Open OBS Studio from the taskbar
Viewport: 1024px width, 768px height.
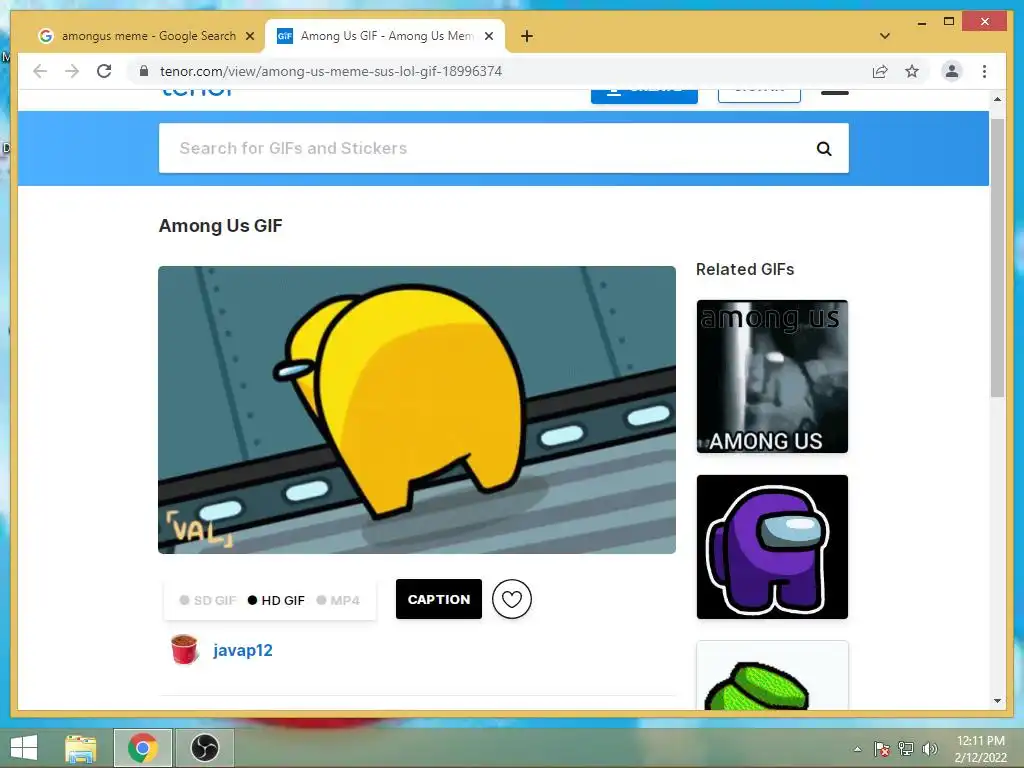pyautogui.click(x=204, y=748)
